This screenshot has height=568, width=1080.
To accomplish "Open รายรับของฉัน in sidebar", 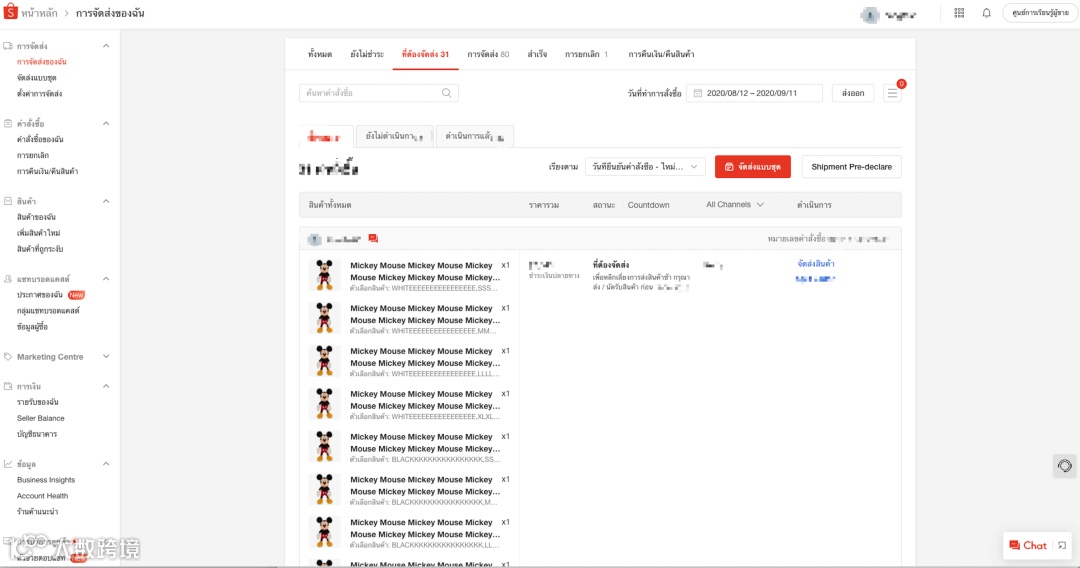I will [x=37, y=402].
